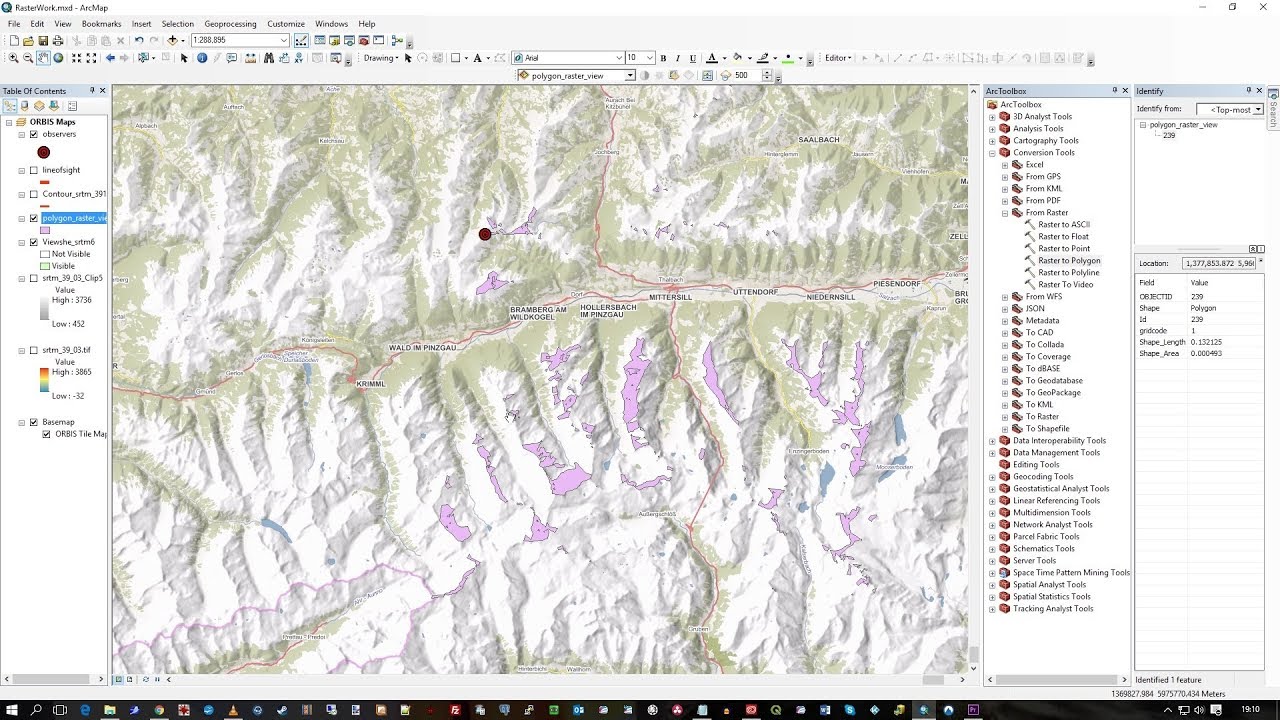Open the map scale dropdown 1:288.895

284,40
